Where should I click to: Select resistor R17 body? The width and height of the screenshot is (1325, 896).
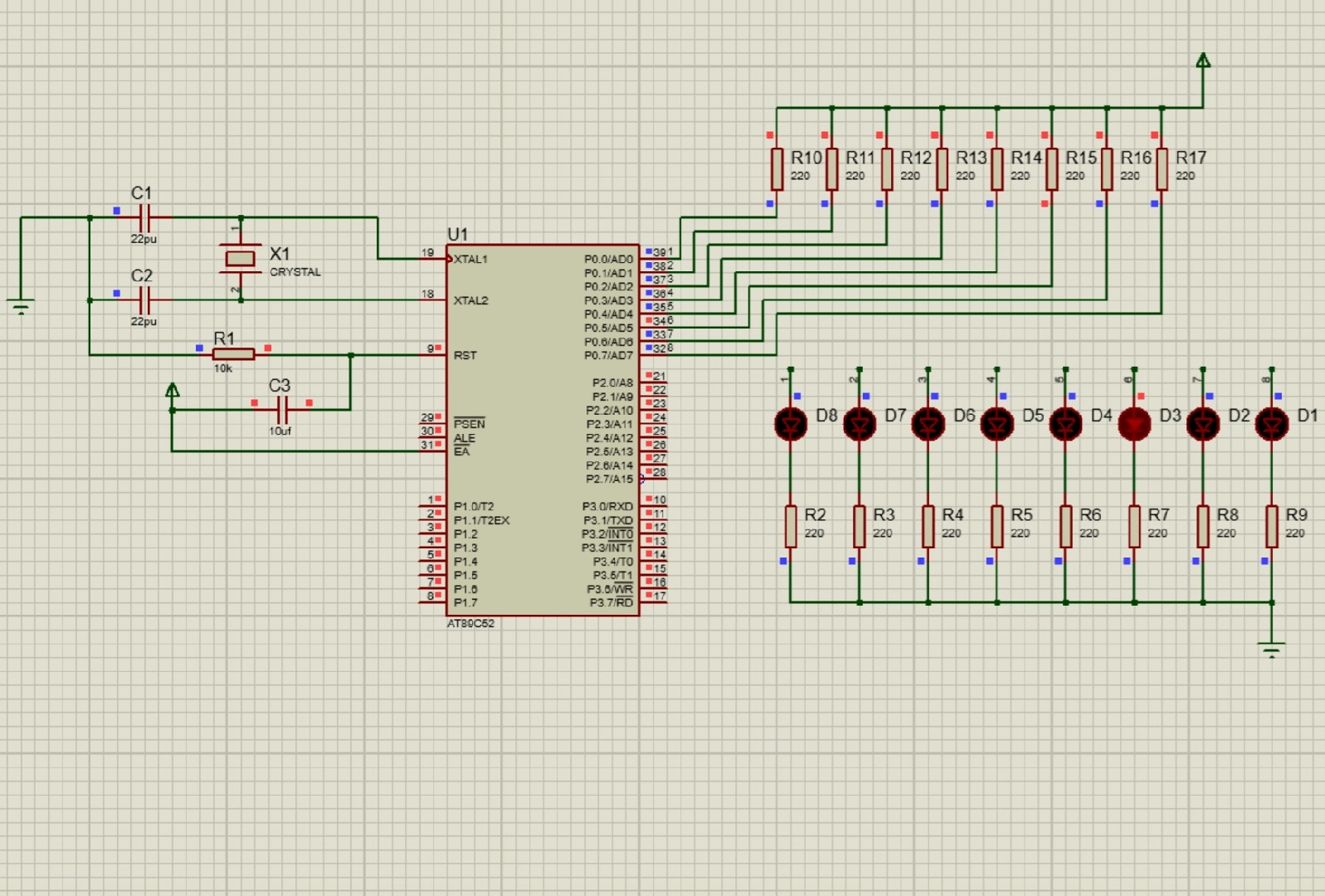(1162, 169)
